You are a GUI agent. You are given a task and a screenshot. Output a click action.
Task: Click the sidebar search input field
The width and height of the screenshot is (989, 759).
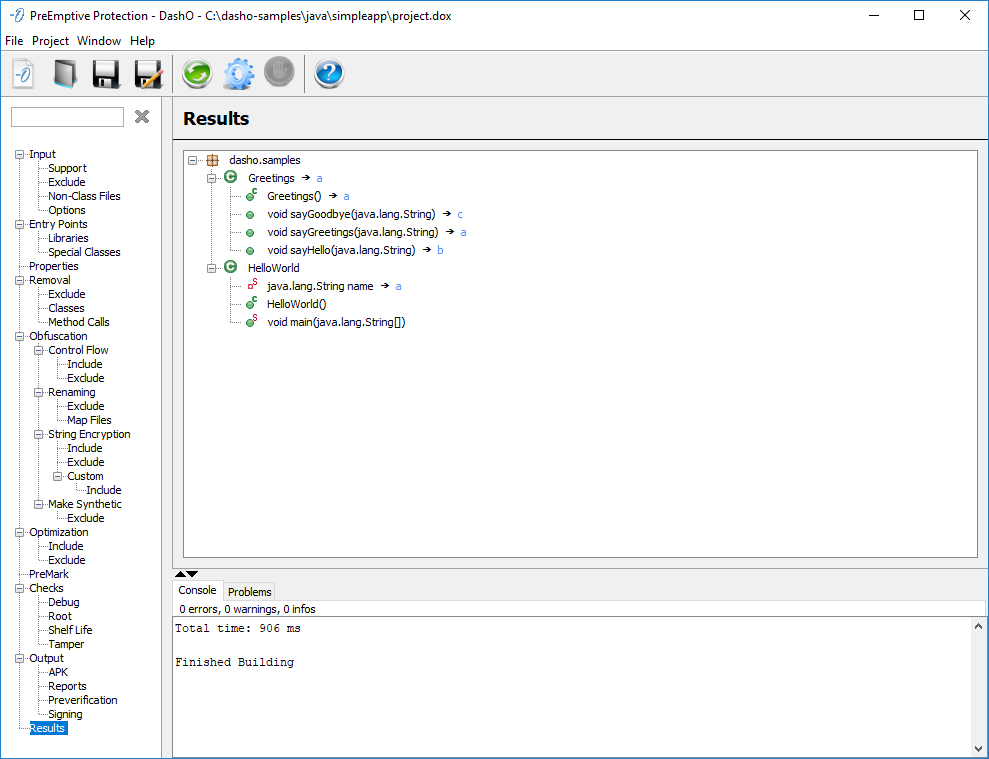pyautogui.click(x=67, y=117)
